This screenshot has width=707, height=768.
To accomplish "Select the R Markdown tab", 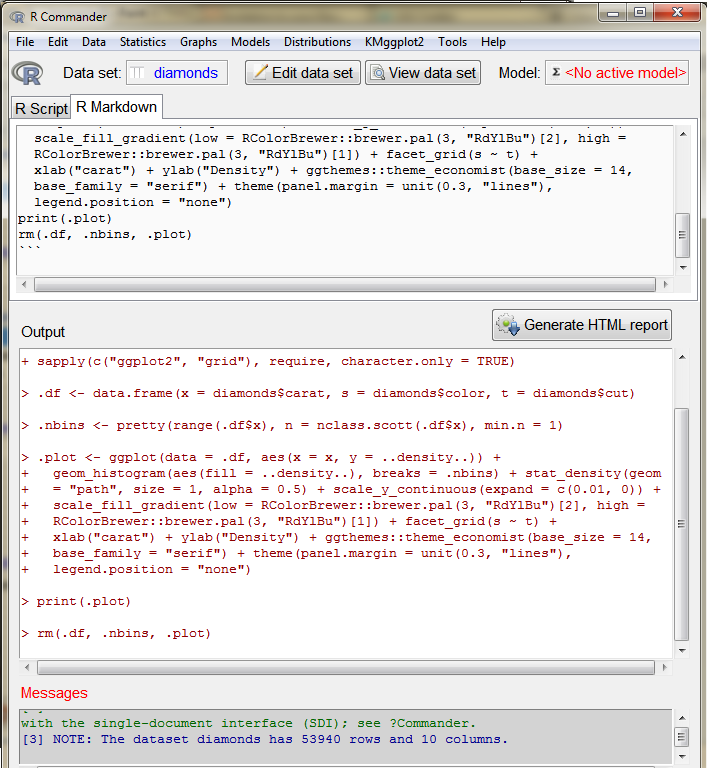I will coord(115,108).
